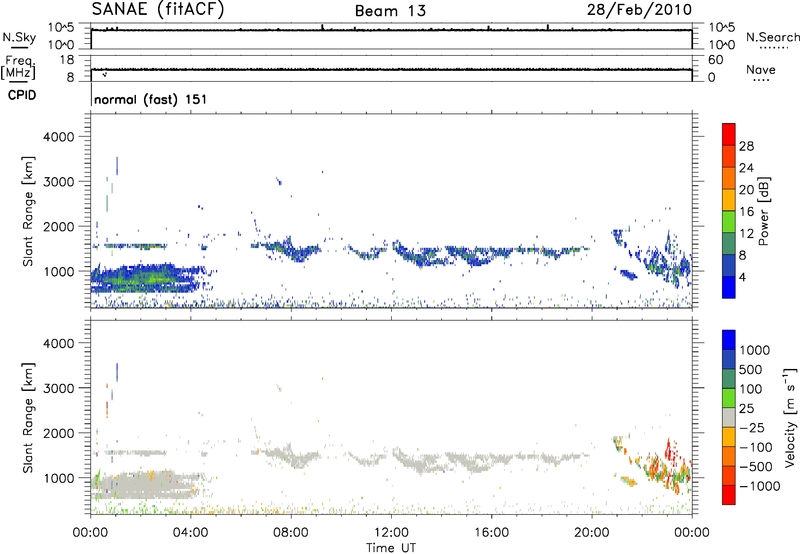
Task: Select the 04:00 time tick label
Action: pyautogui.click(x=190, y=533)
